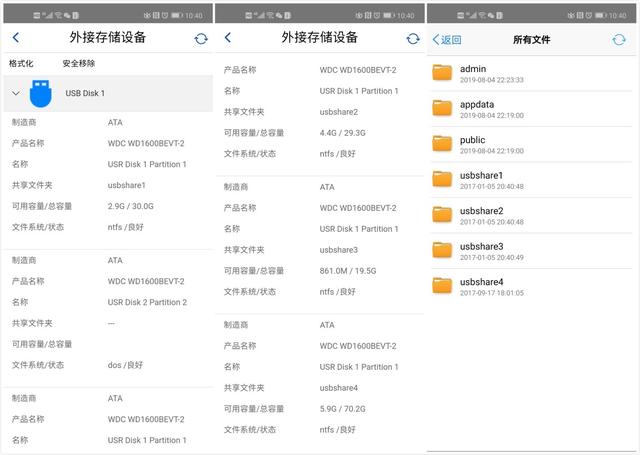Screen dimensions: 640x455
Task: Tap the 所有文件 page title
Action: pyautogui.click(x=531, y=40)
